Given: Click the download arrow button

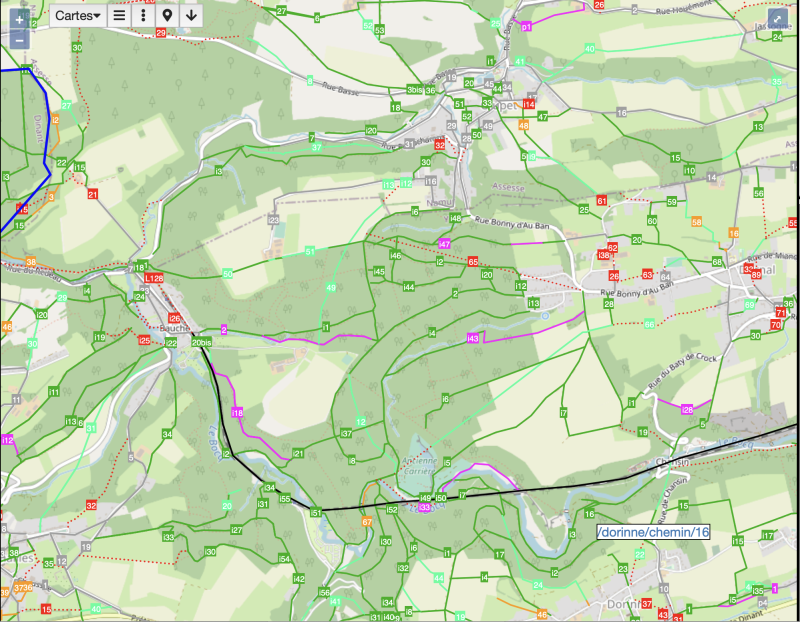Looking at the screenshot, I should click(190, 16).
